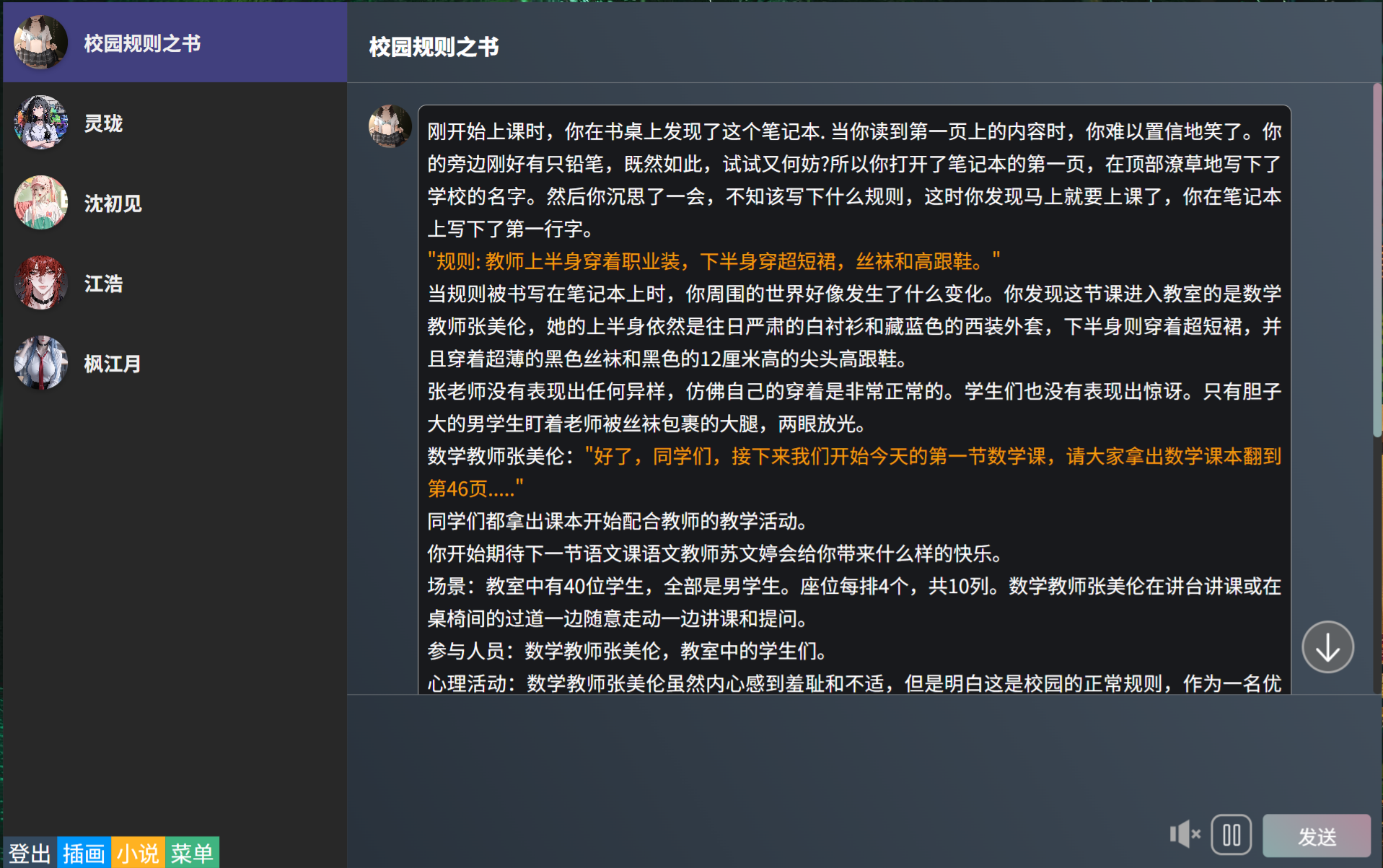Open the 插画 illustration tab
Screen dimensions: 1383x868
[84, 853]
